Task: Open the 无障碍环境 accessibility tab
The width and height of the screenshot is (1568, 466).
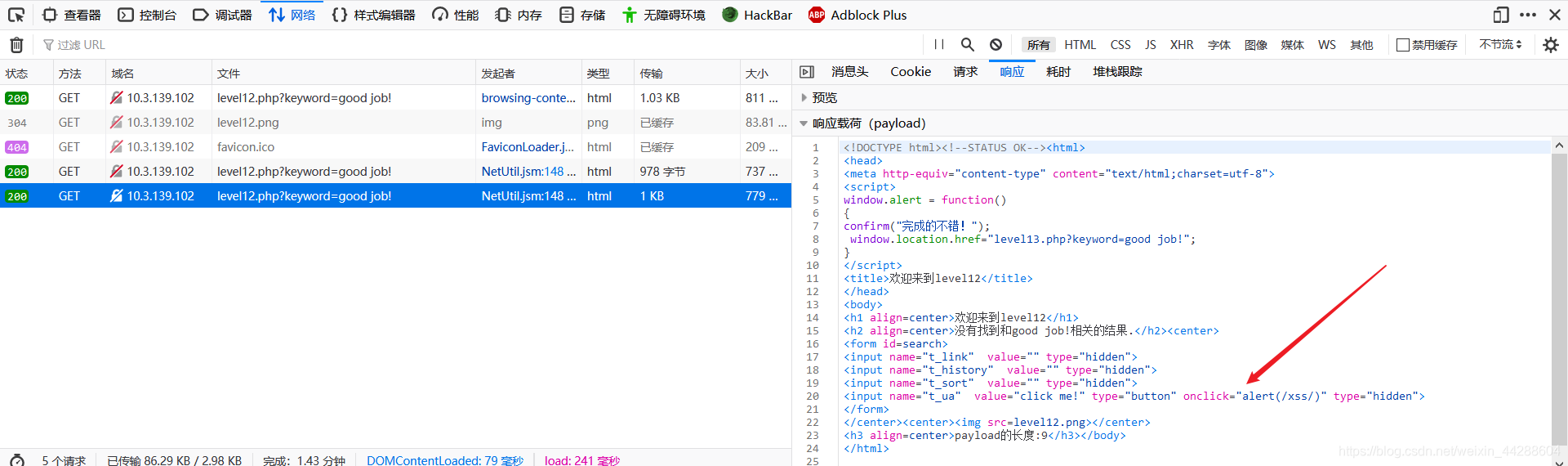Action: click(663, 15)
